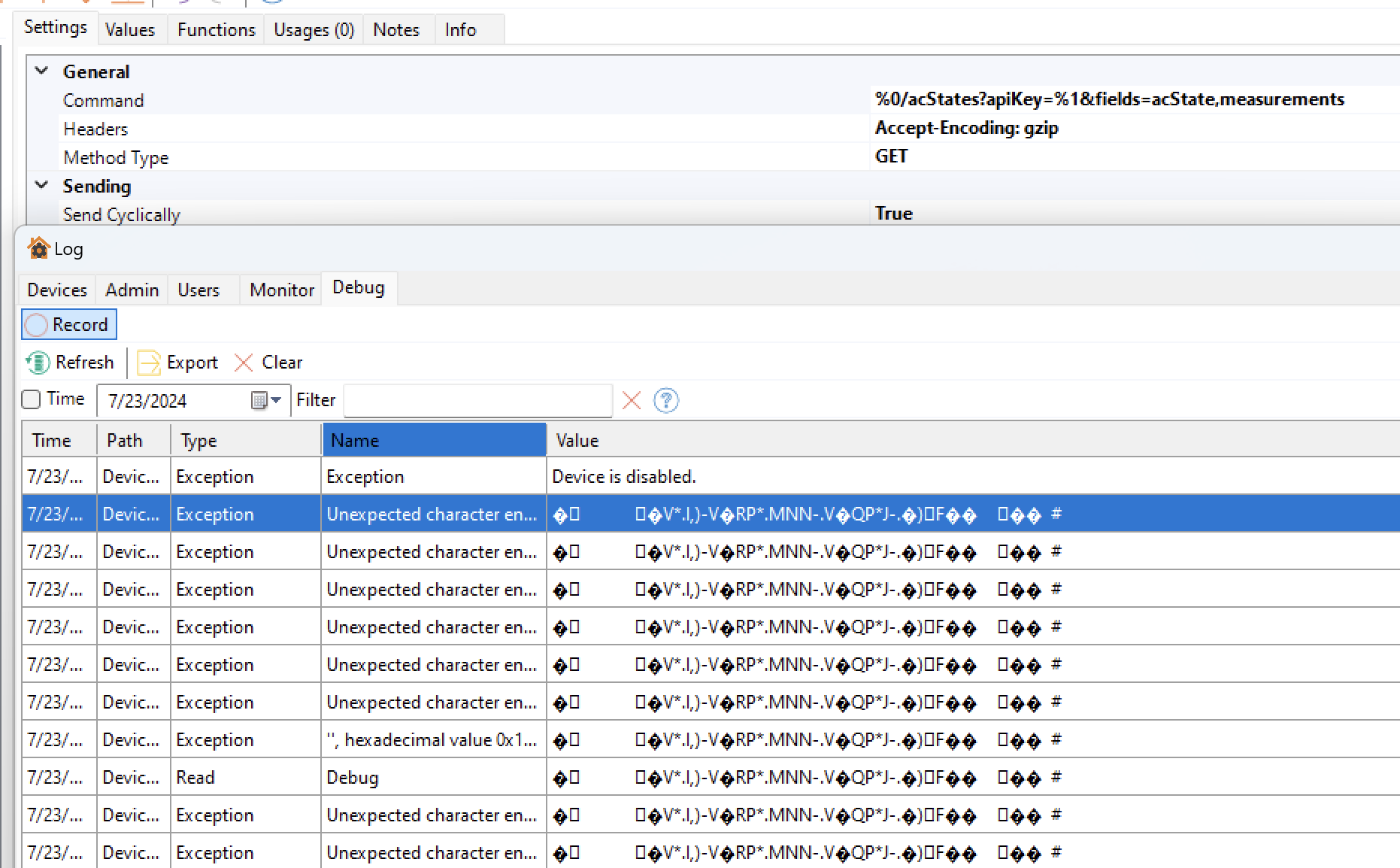Click the Refresh icon in log toolbar
Image resolution: width=1400 pixels, height=868 pixels.
tap(38, 363)
